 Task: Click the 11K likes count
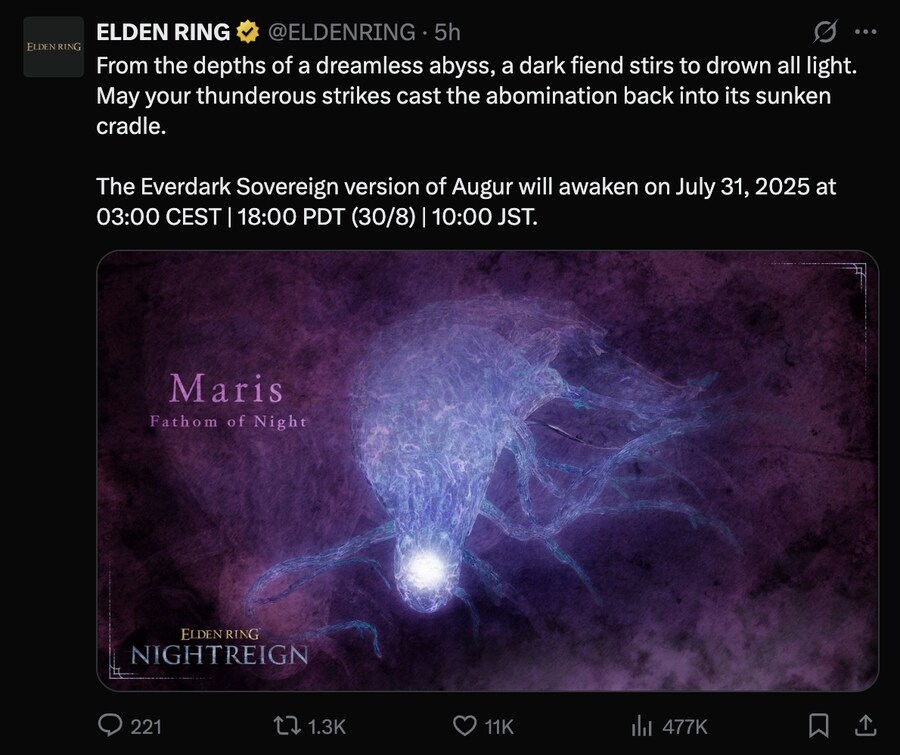pyautogui.click(x=498, y=726)
